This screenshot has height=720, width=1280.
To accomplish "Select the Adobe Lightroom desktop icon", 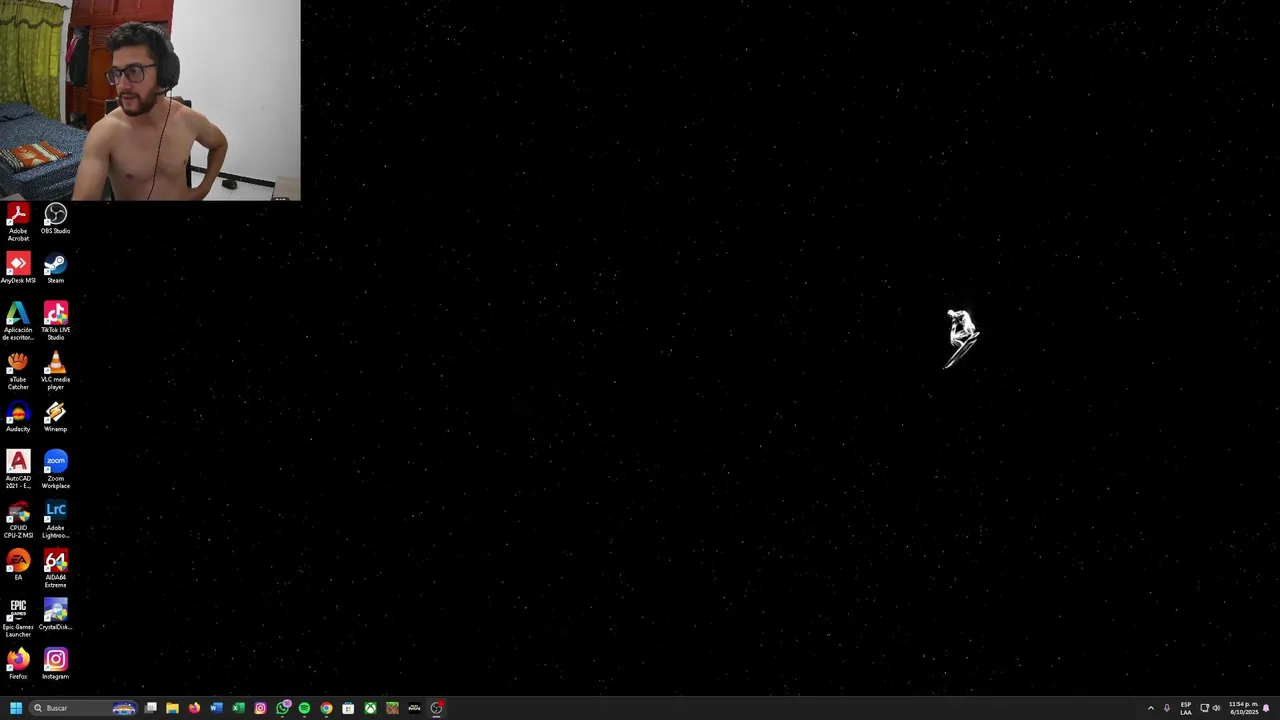I will coord(55,520).
